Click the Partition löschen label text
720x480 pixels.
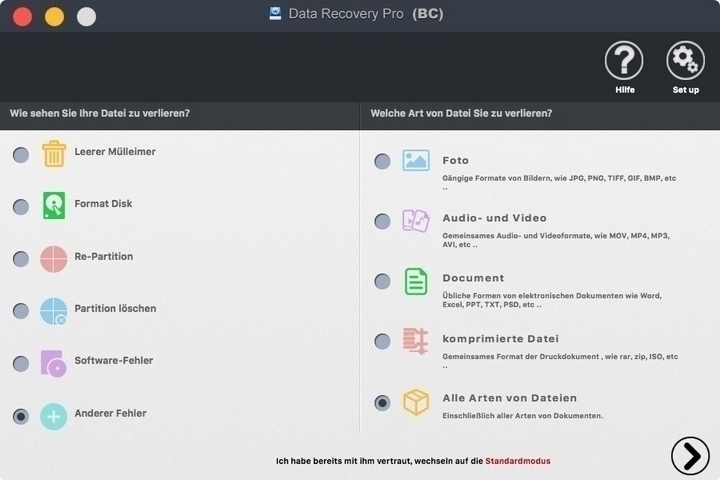tap(115, 308)
